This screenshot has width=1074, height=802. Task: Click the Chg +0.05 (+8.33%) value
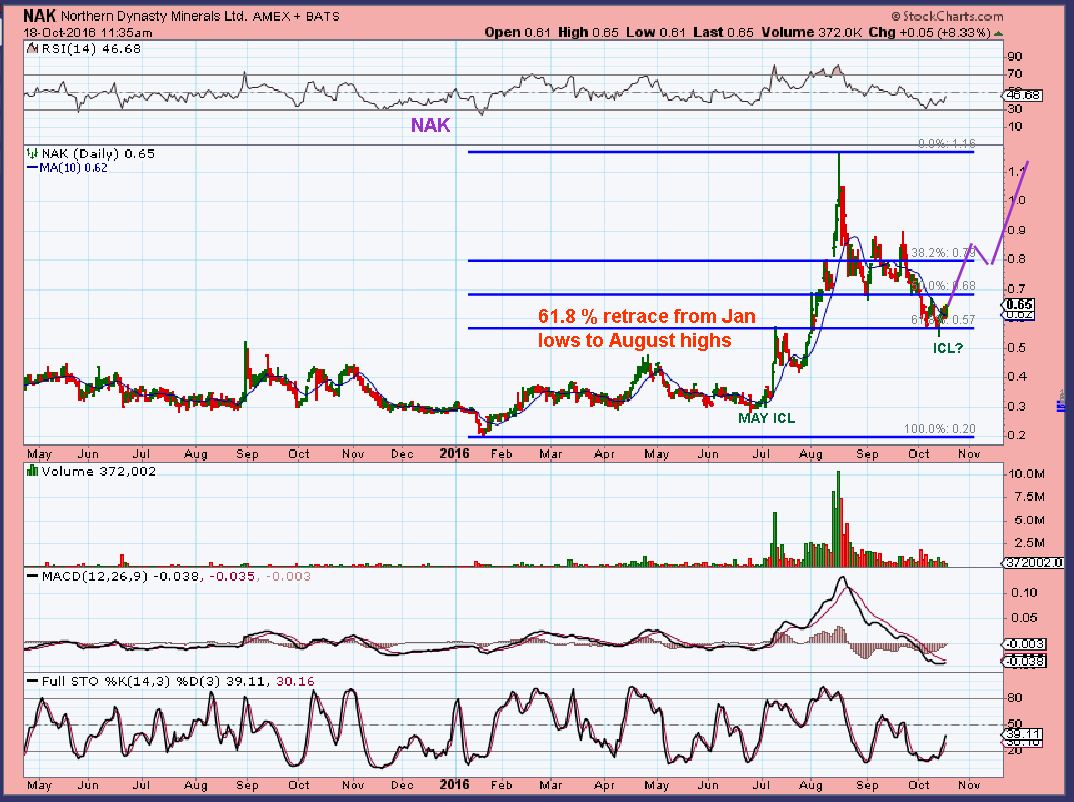pyautogui.click(x=929, y=32)
